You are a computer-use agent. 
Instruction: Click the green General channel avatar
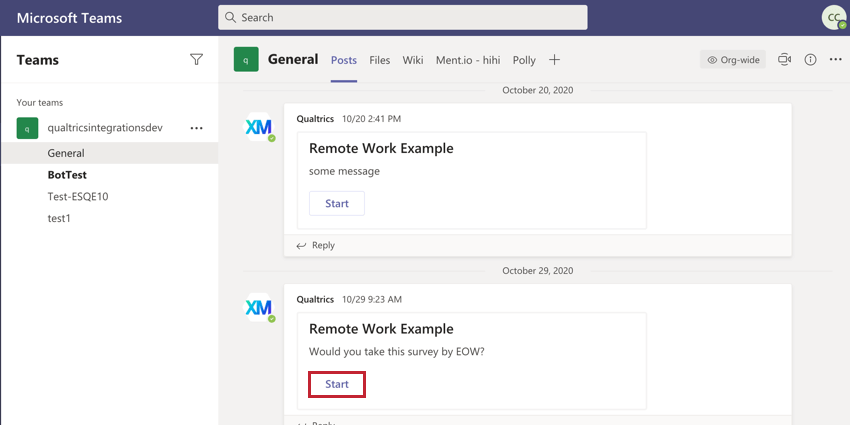pyautogui.click(x=246, y=60)
